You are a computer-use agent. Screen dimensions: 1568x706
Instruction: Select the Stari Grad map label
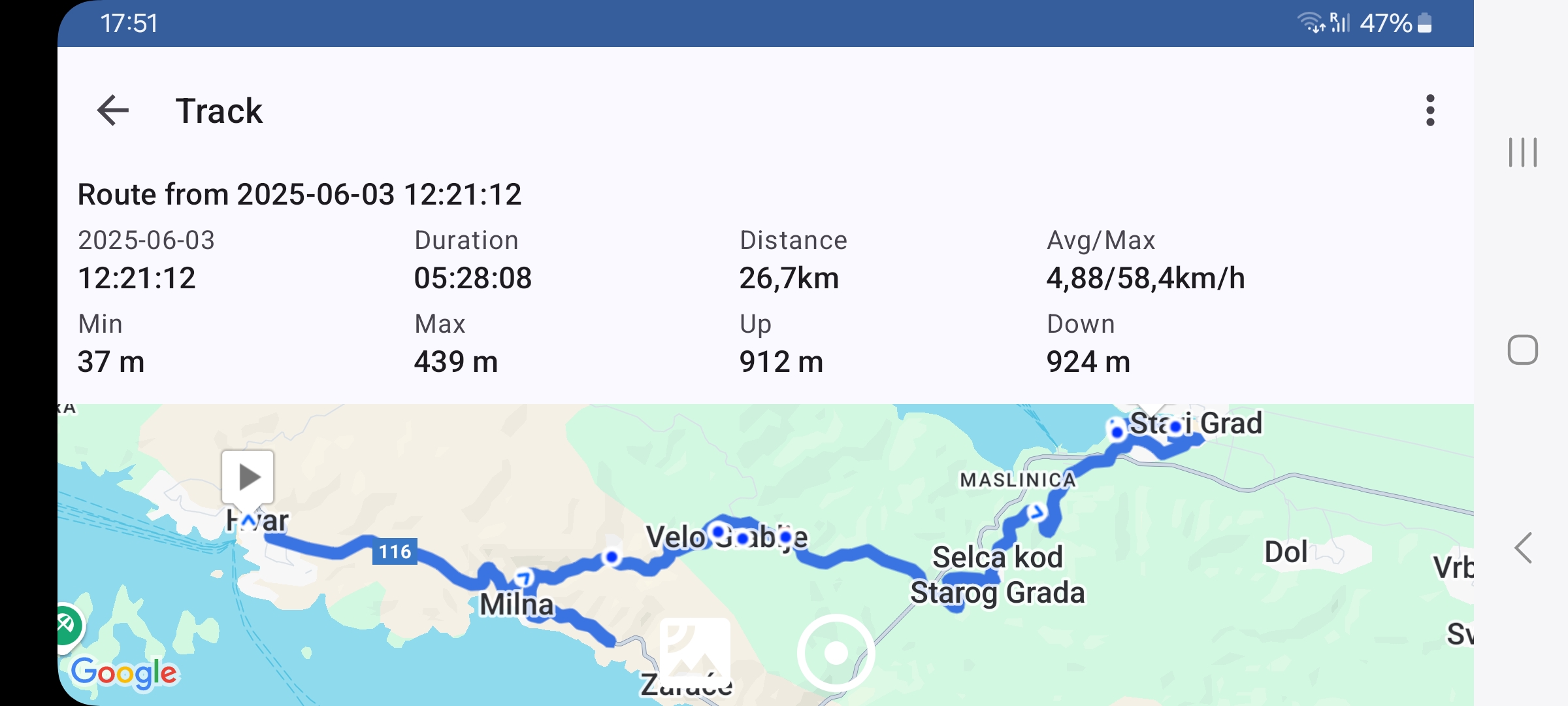click(x=1196, y=424)
